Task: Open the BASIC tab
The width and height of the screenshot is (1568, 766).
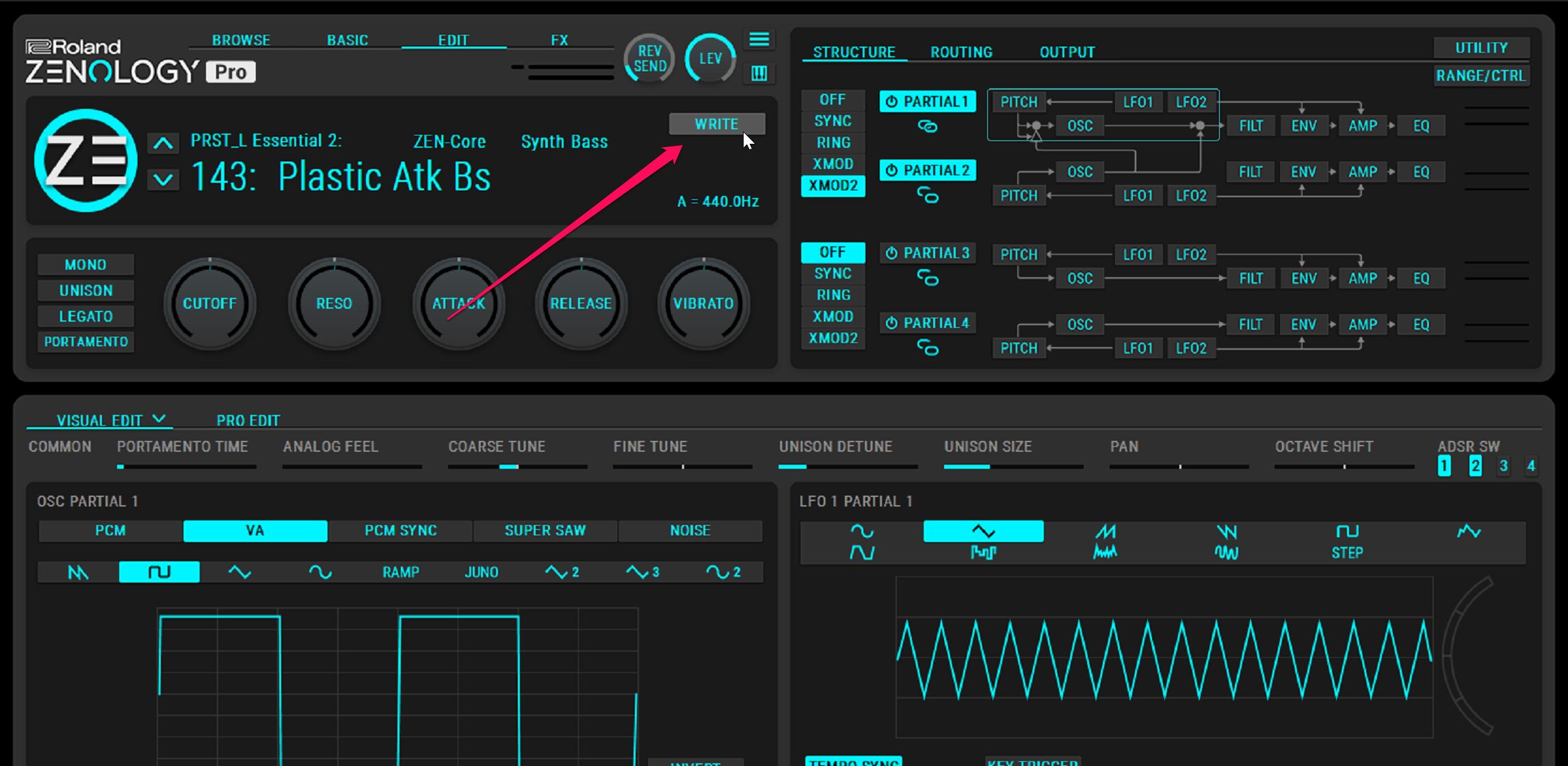Action: click(x=348, y=40)
